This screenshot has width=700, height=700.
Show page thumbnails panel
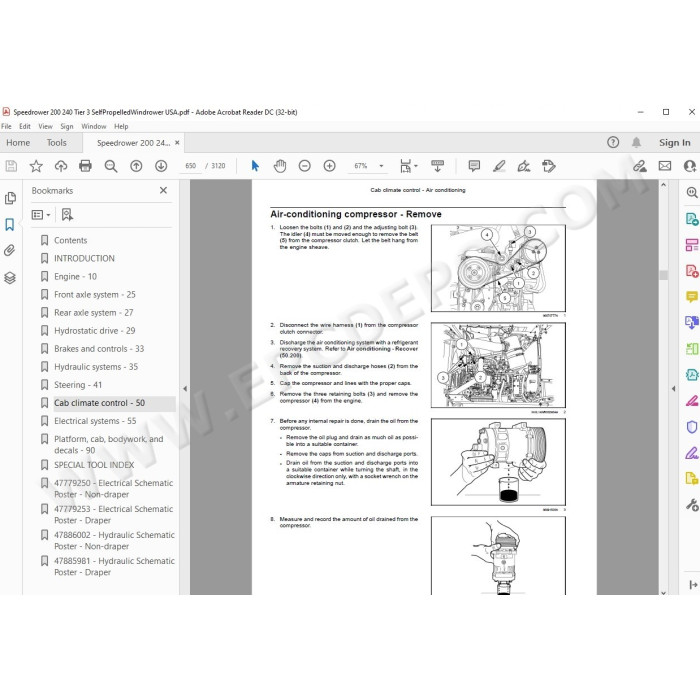click(x=10, y=198)
